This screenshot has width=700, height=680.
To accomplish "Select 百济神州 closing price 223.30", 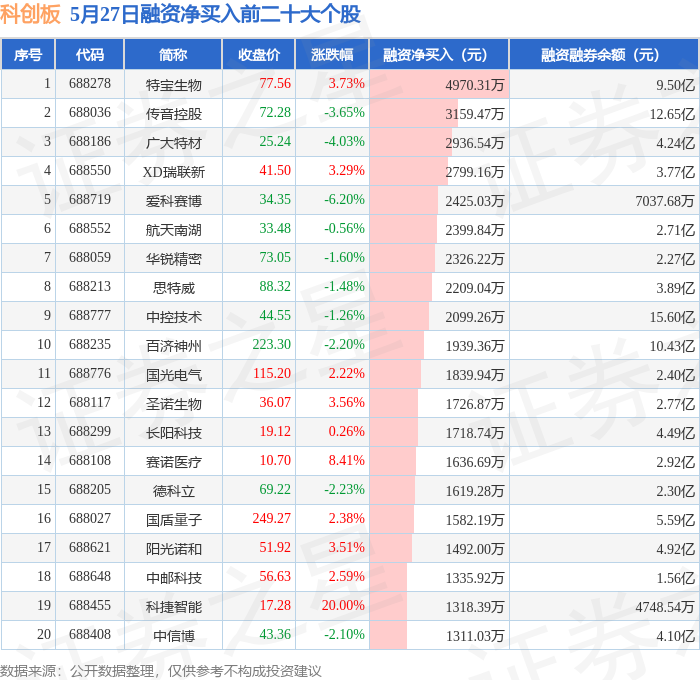I will pyautogui.click(x=271, y=344).
